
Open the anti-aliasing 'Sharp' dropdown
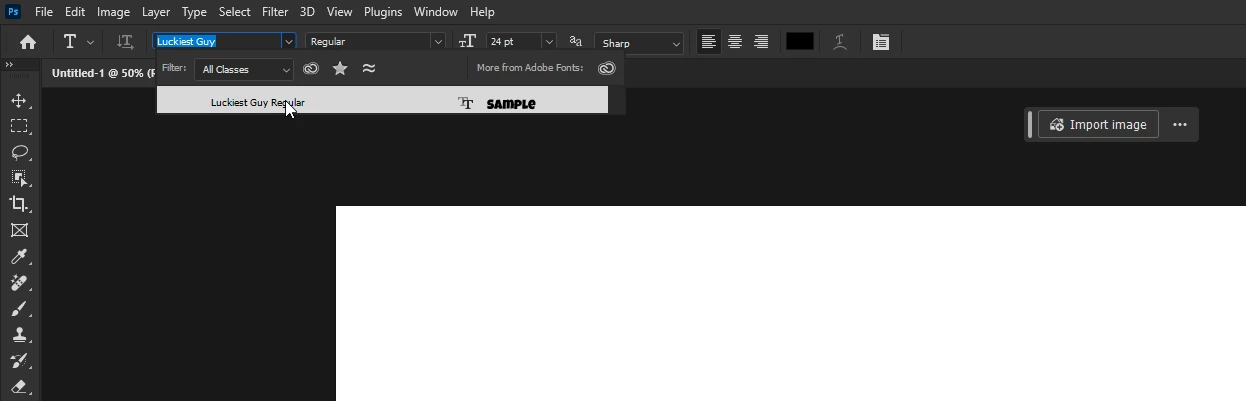[639, 43]
